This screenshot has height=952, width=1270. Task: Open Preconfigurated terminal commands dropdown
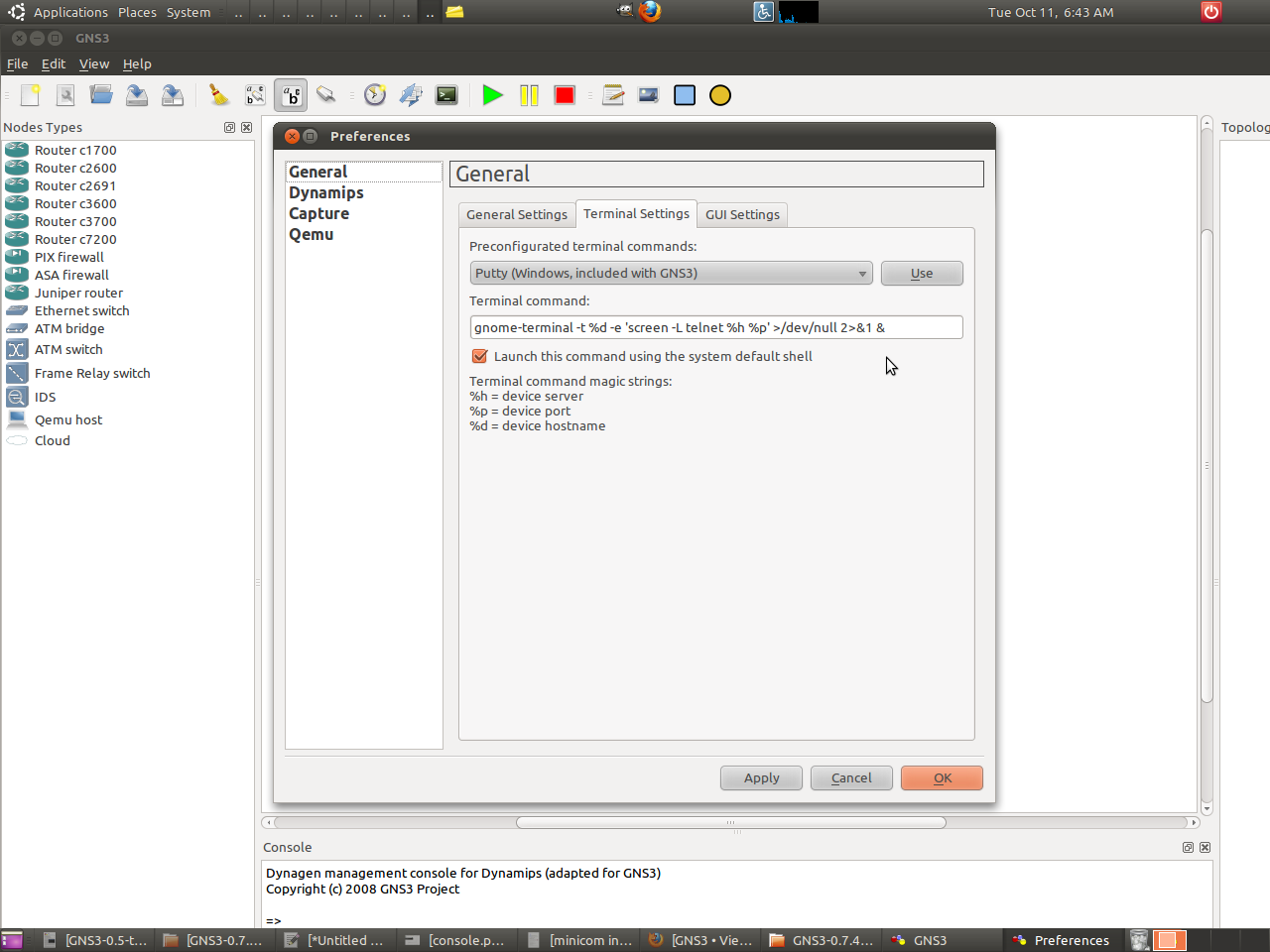tap(672, 273)
